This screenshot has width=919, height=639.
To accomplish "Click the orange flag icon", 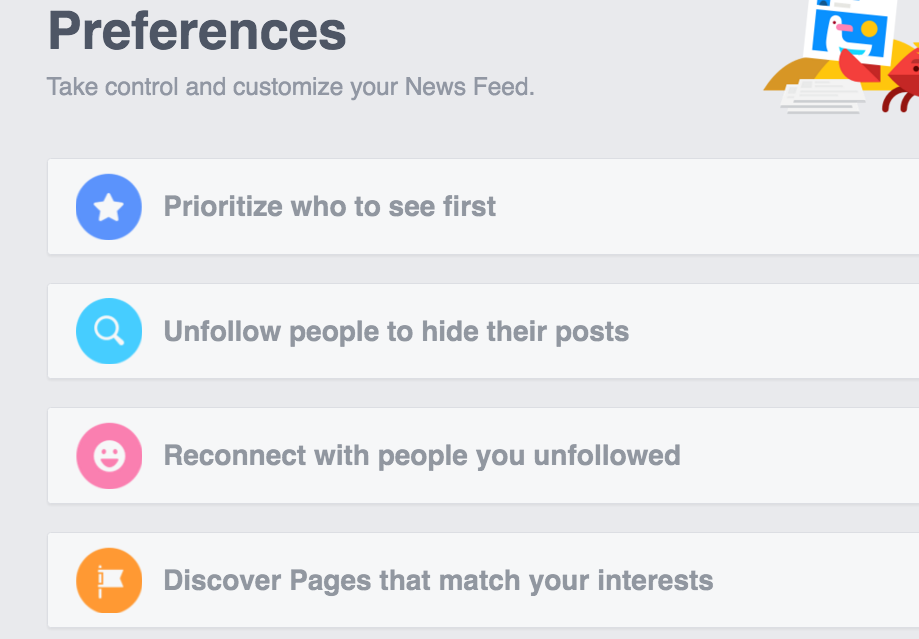I will coord(109,580).
